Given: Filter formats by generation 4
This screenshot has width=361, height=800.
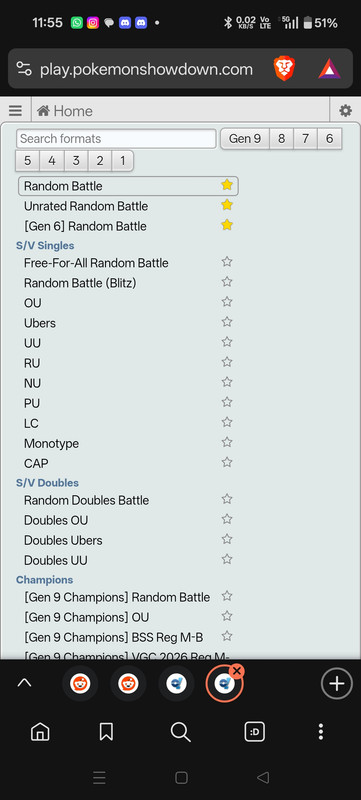Looking at the screenshot, I should [51, 161].
